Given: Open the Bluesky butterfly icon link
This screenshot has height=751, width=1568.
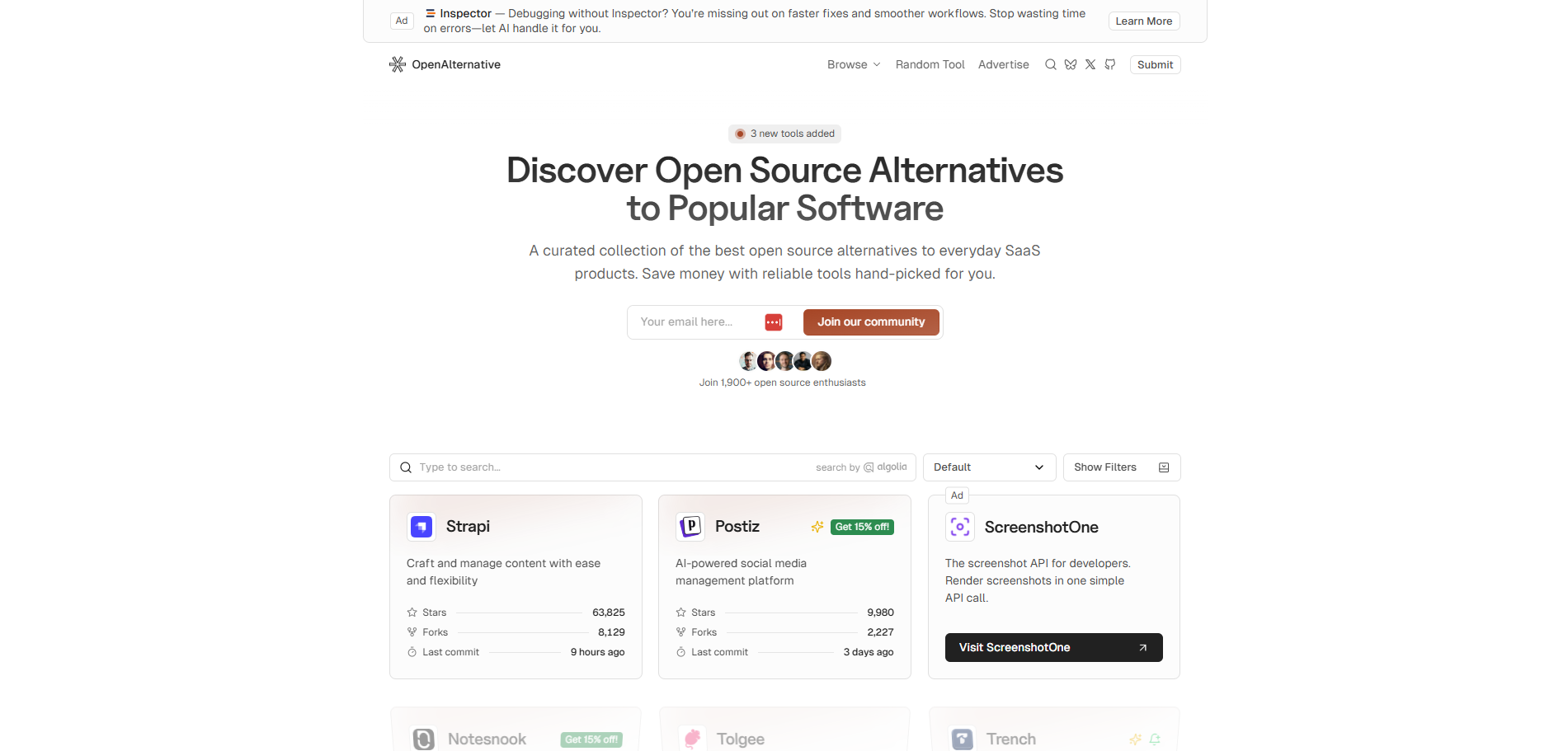Looking at the screenshot, I should point(1071,64).
